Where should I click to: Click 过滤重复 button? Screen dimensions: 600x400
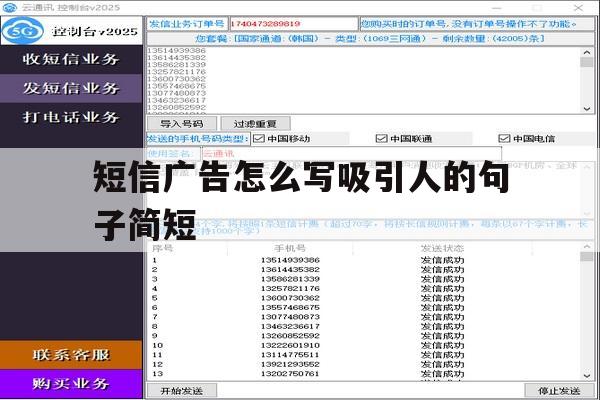pyautogui.click(x=255, y=124)
